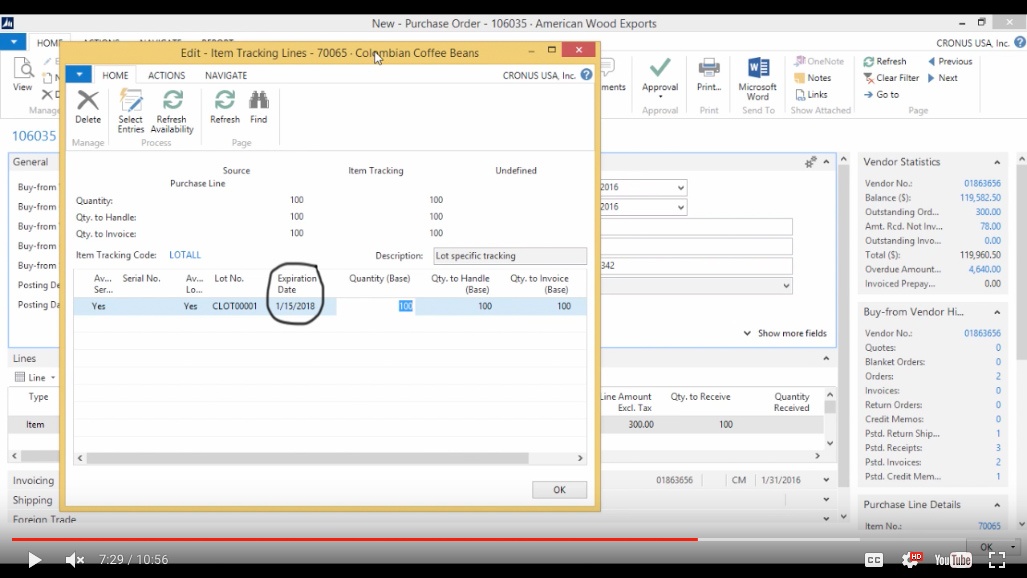Viewport: 1027px width, 578px height.
Task: Click Qty. to Receive value 100 in Lines
Action: tap(726, 424)
